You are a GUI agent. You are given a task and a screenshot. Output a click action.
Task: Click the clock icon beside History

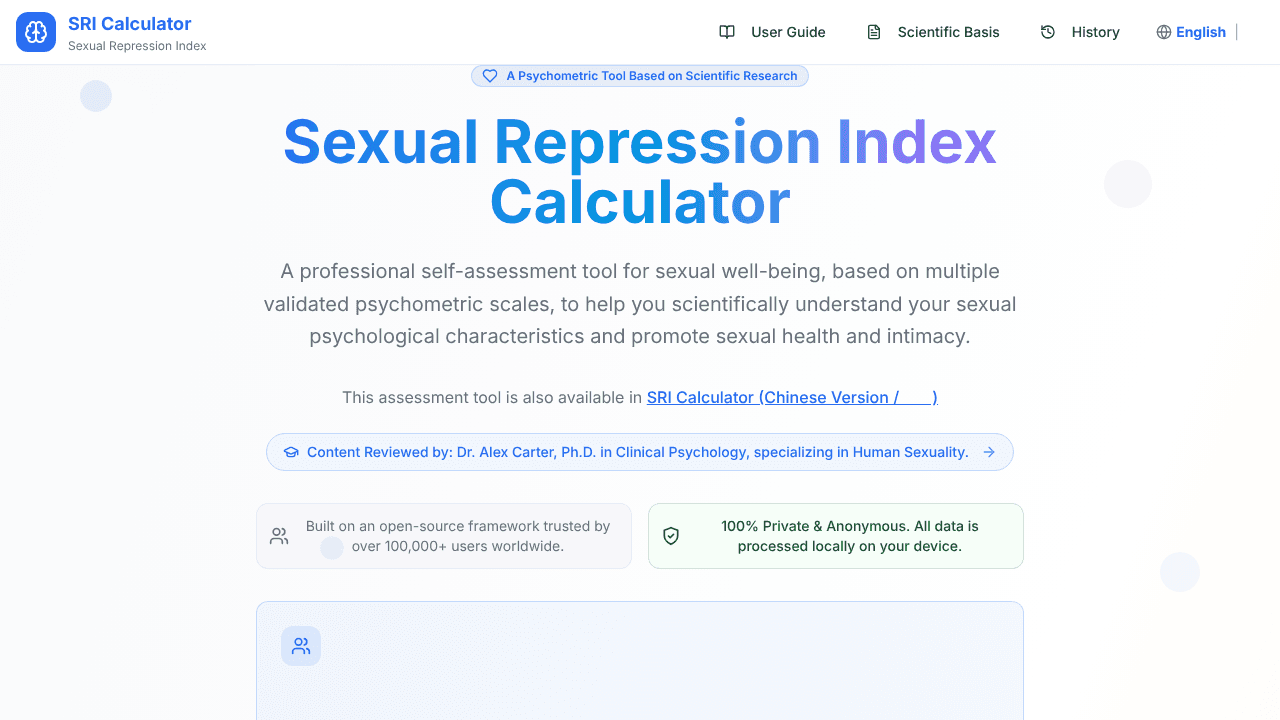pyautogui.click(x=1048, y=32)
